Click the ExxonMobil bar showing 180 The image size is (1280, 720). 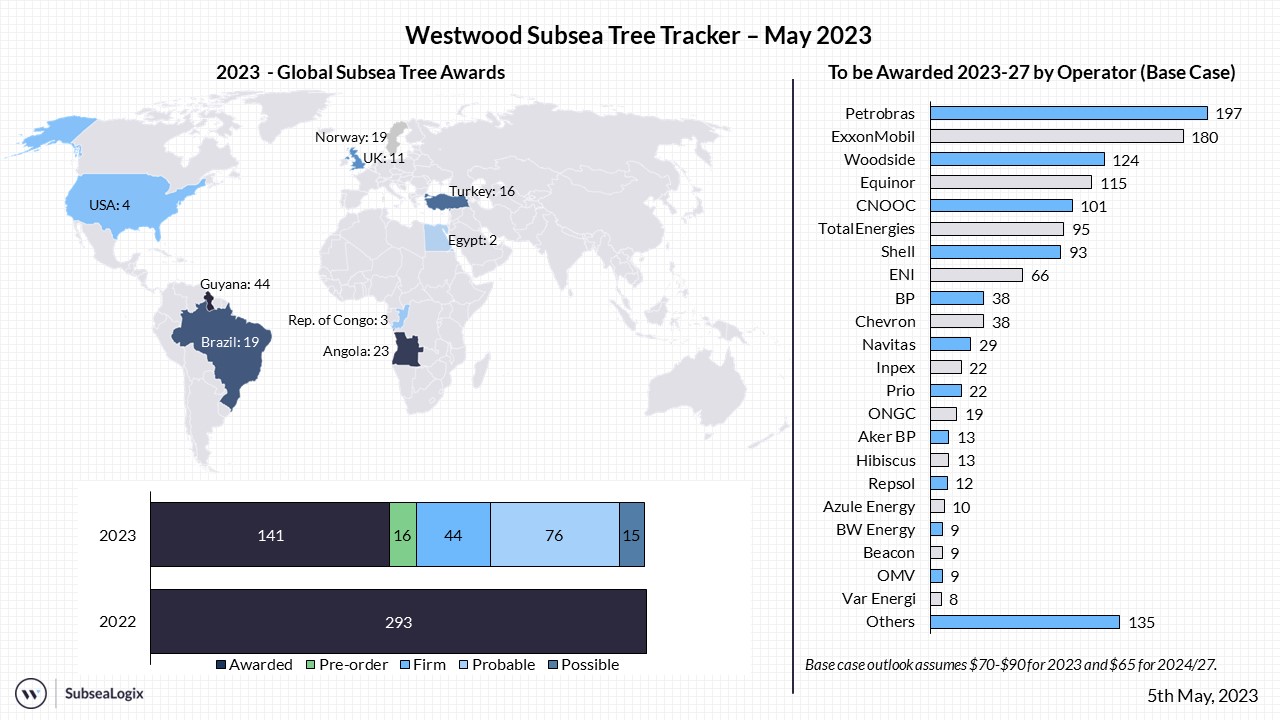click(1057, 136)
